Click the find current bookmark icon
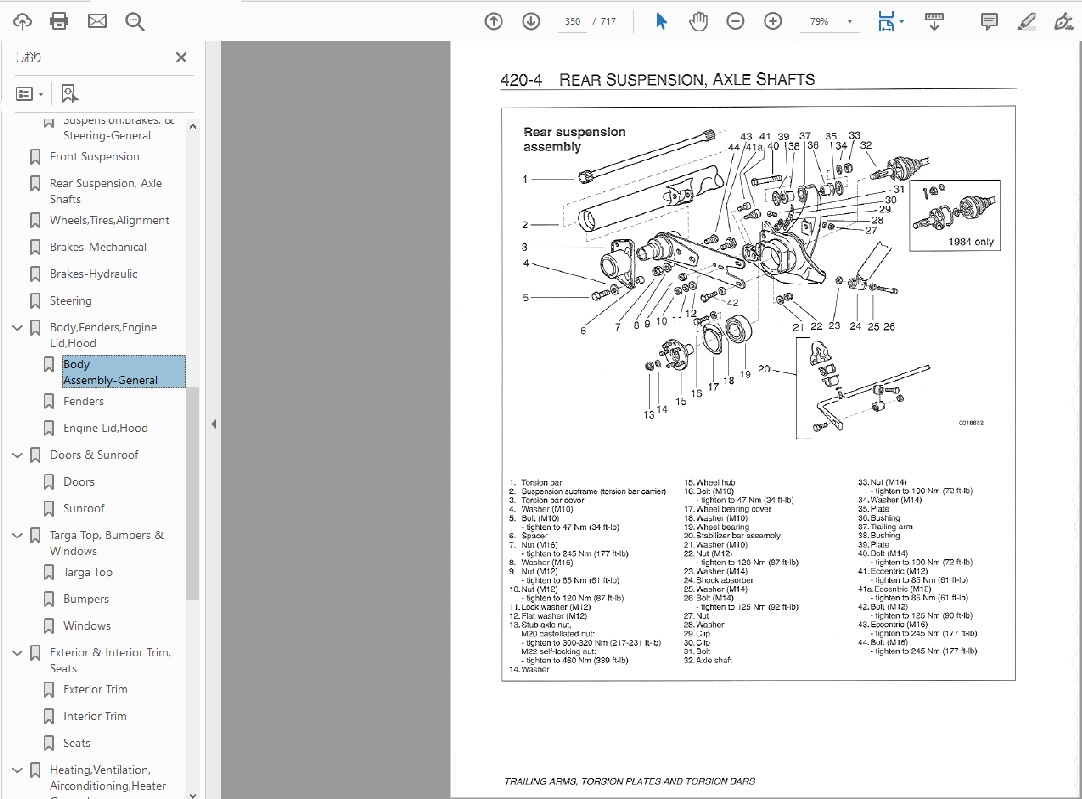The height and width of the screenshot is (799, 1082). click(70, 93)
